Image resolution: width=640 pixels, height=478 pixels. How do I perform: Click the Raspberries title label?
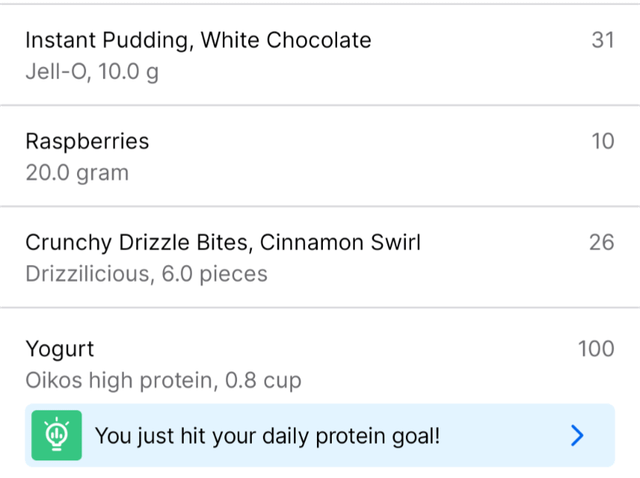[x=87, y=141]
